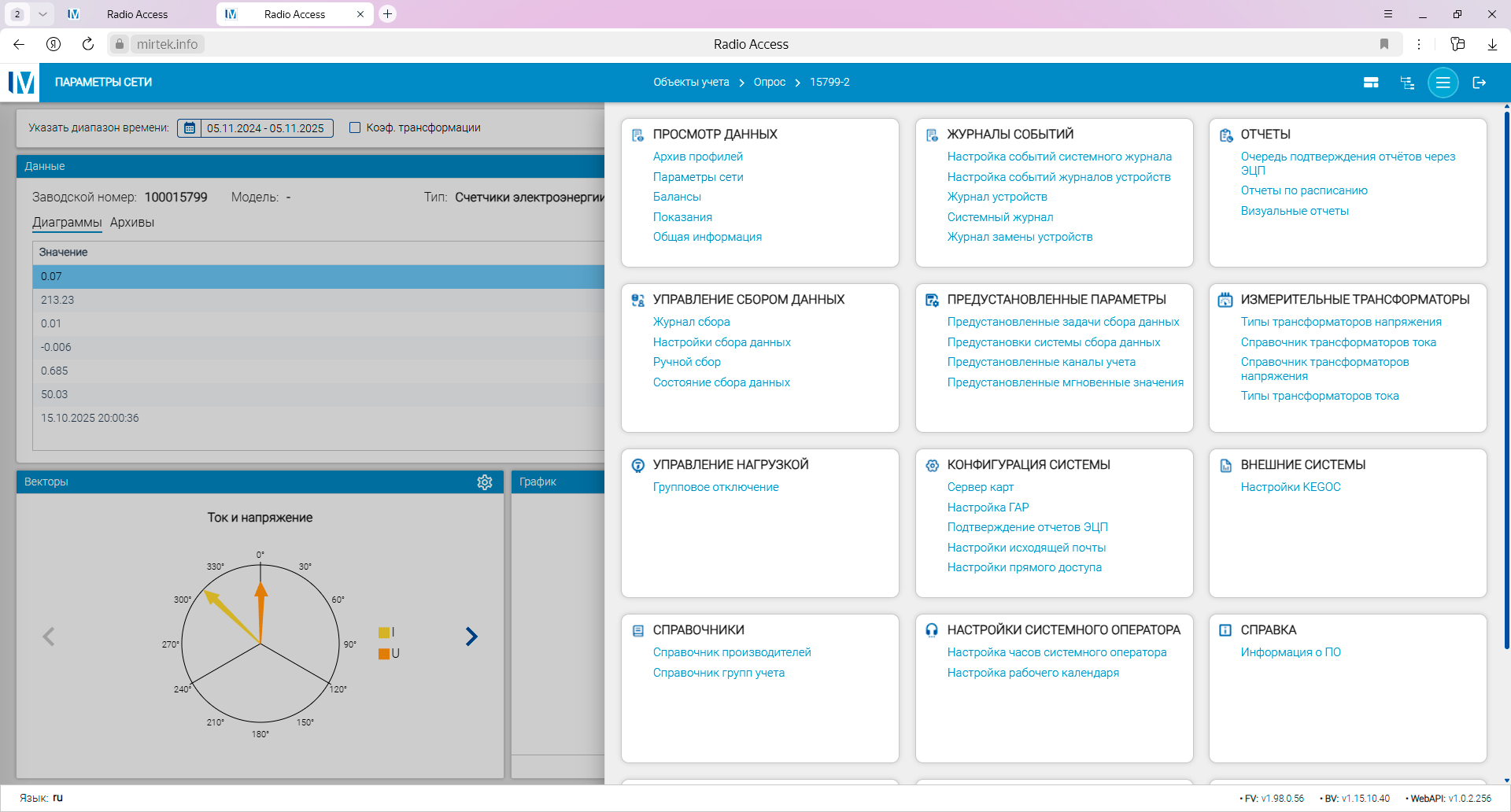The width and height of the screenshot is (1511, 812).
Task: Click the hamburger main menu icon
Action: pos(1443,83)
